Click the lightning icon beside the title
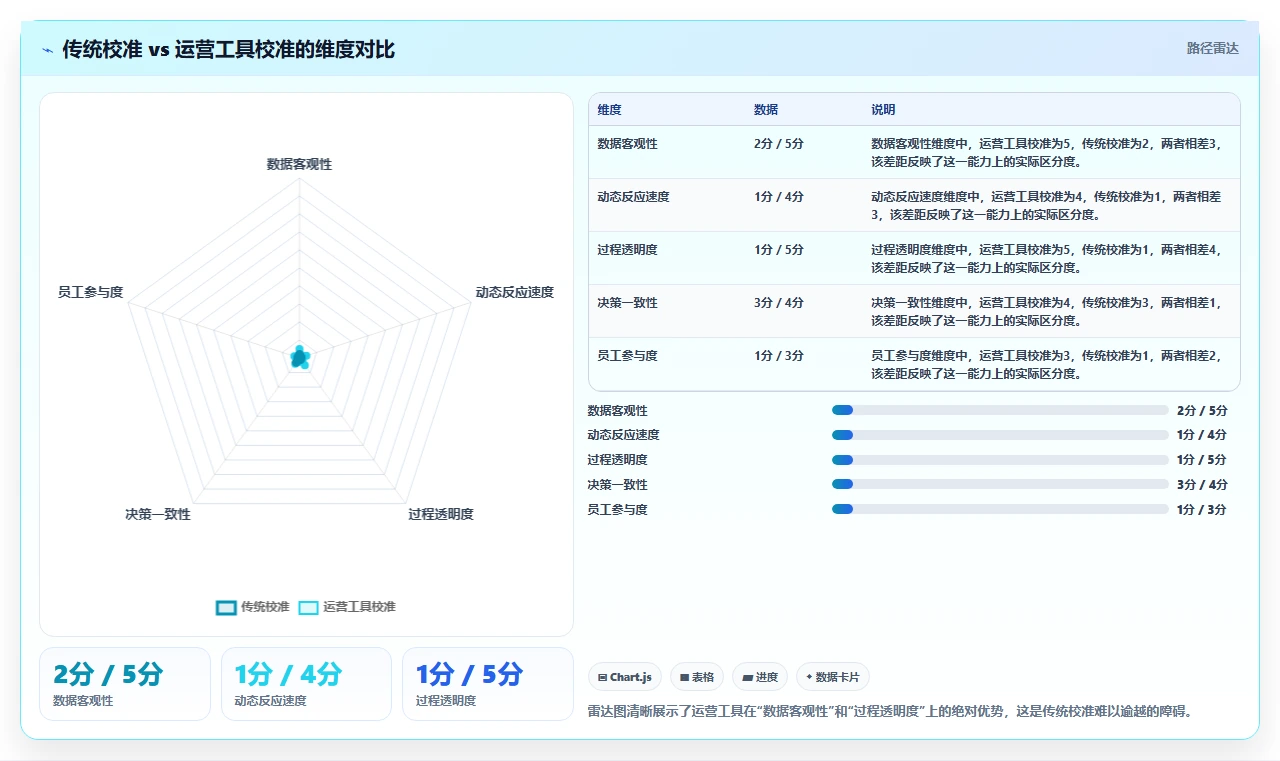1280x761 pixels. pos(48,49)
